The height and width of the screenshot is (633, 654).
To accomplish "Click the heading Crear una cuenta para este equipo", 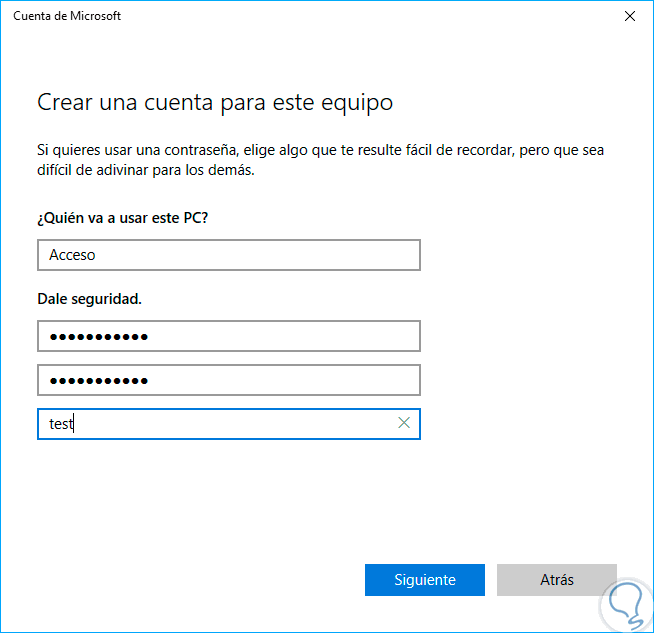I will (x=215, y=102).
